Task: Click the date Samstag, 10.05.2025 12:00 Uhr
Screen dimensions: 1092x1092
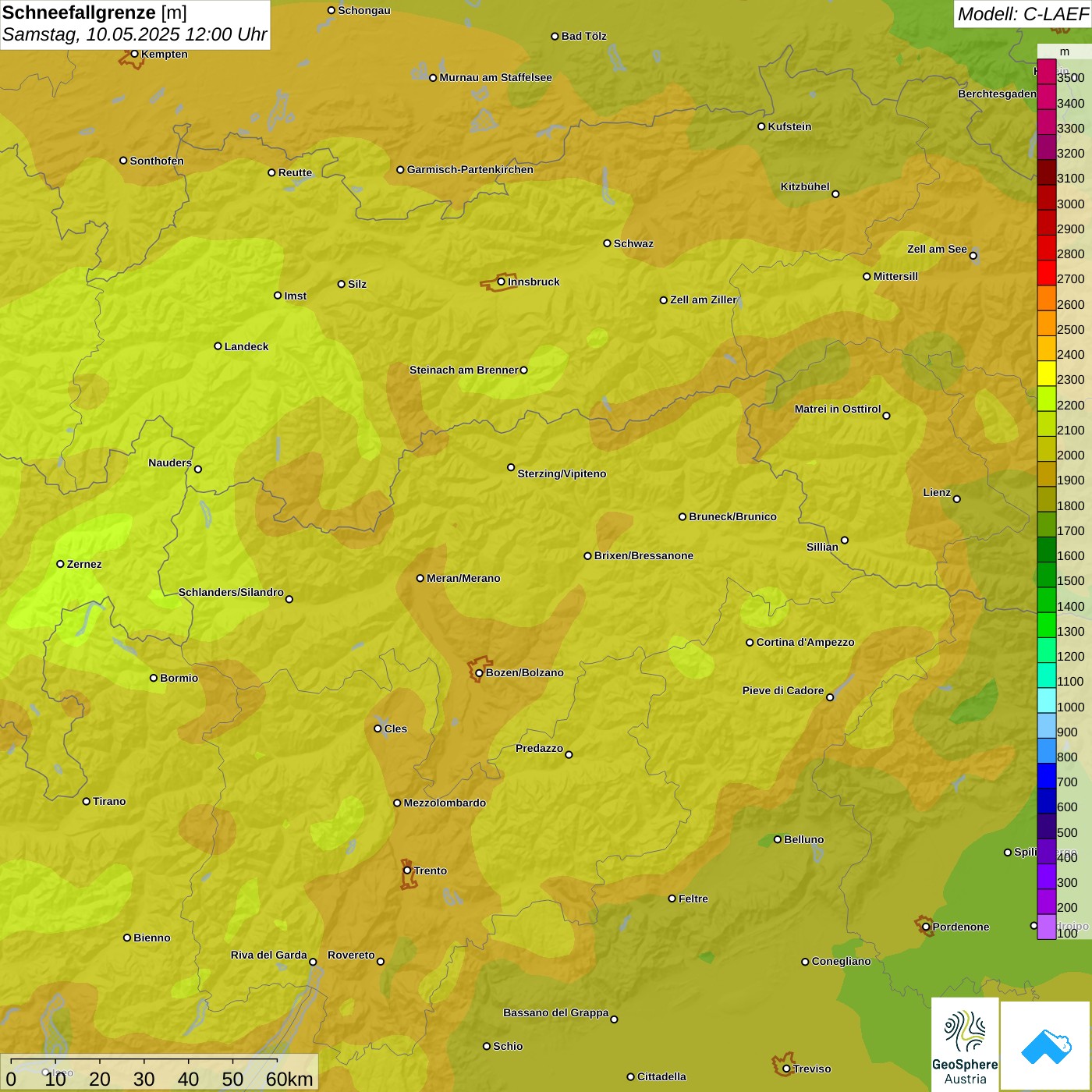Action: (x=134, y=34)
